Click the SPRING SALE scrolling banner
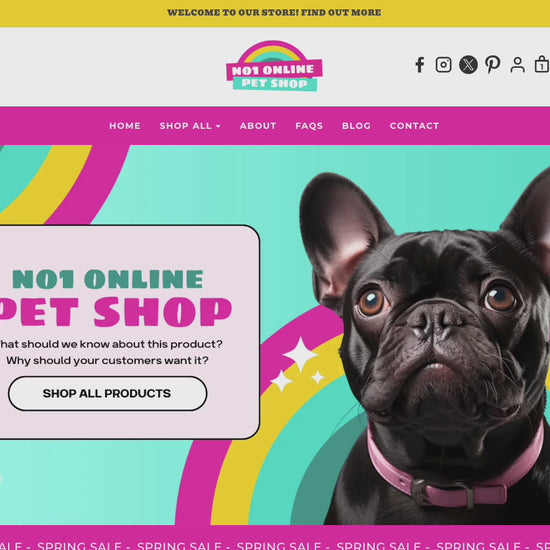 pyautogui.click(x=275, y=538)
